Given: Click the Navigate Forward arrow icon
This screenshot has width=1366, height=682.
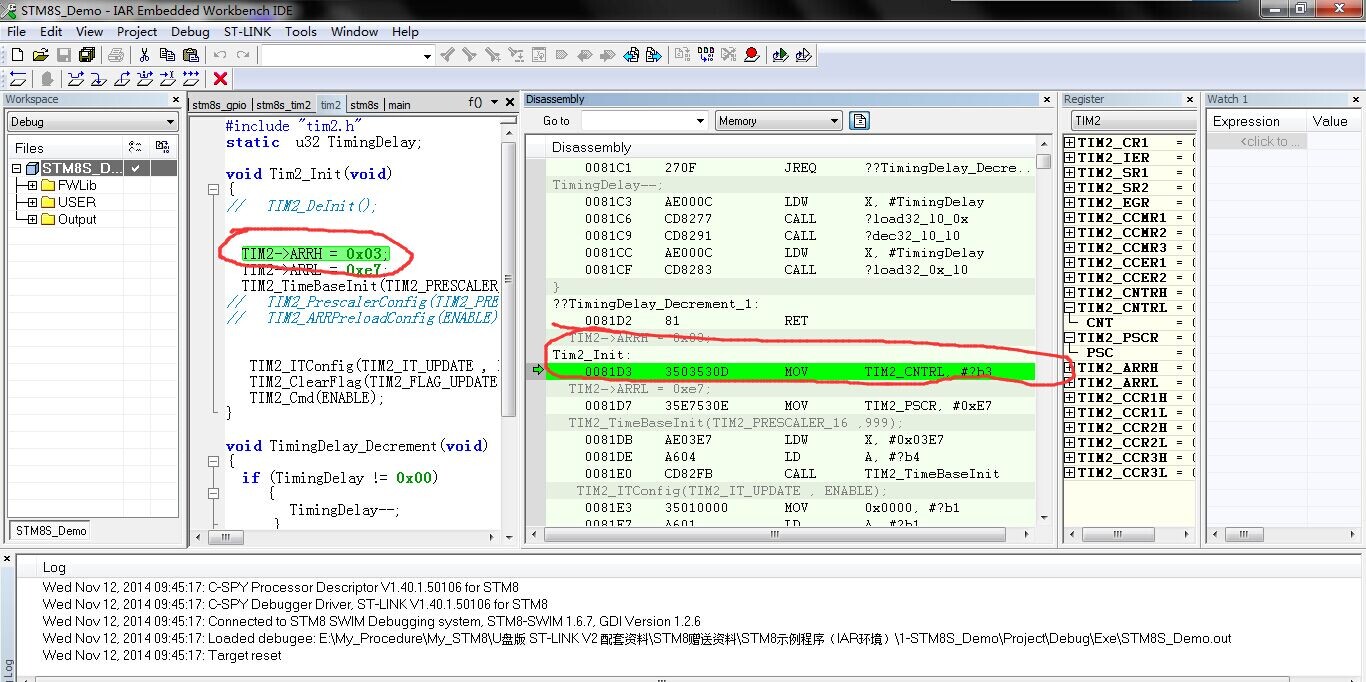Looking at the screenshot, I should (x=654, y=55).
